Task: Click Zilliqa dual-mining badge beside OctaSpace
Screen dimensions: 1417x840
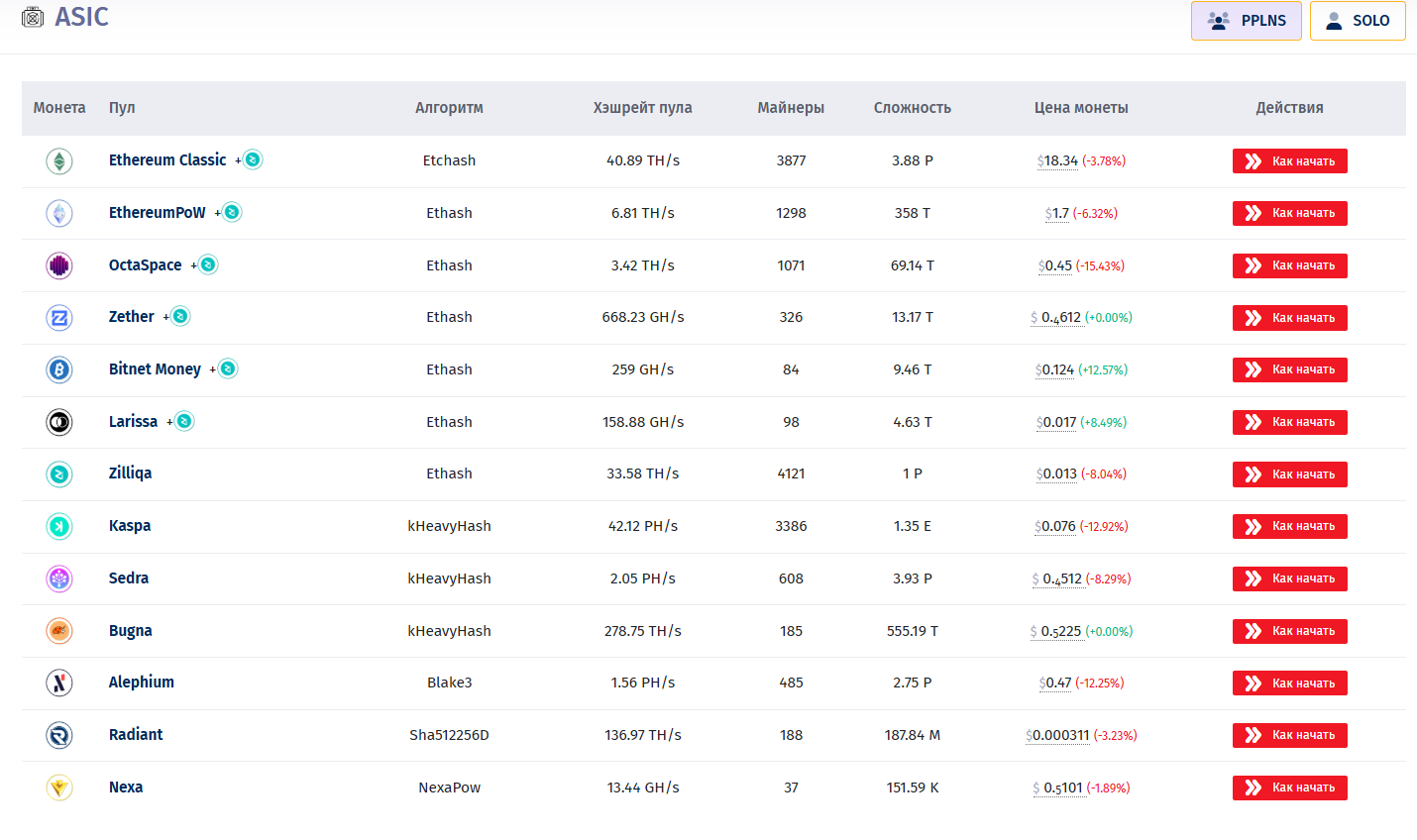Action: tap(208, 264)
